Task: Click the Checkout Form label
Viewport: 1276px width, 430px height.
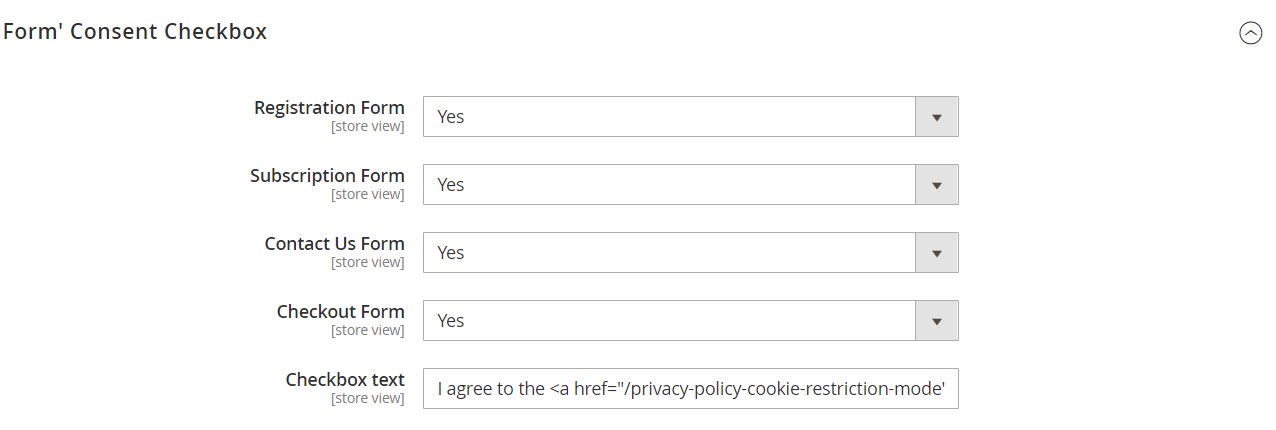Action: point(340,312)
